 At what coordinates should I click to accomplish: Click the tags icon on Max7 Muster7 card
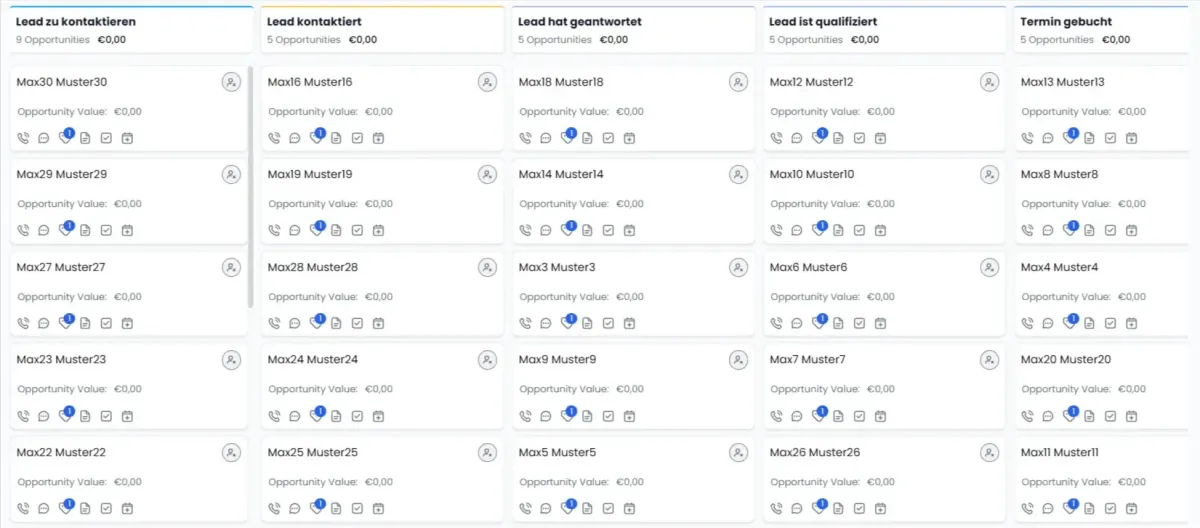click(818, 416)
